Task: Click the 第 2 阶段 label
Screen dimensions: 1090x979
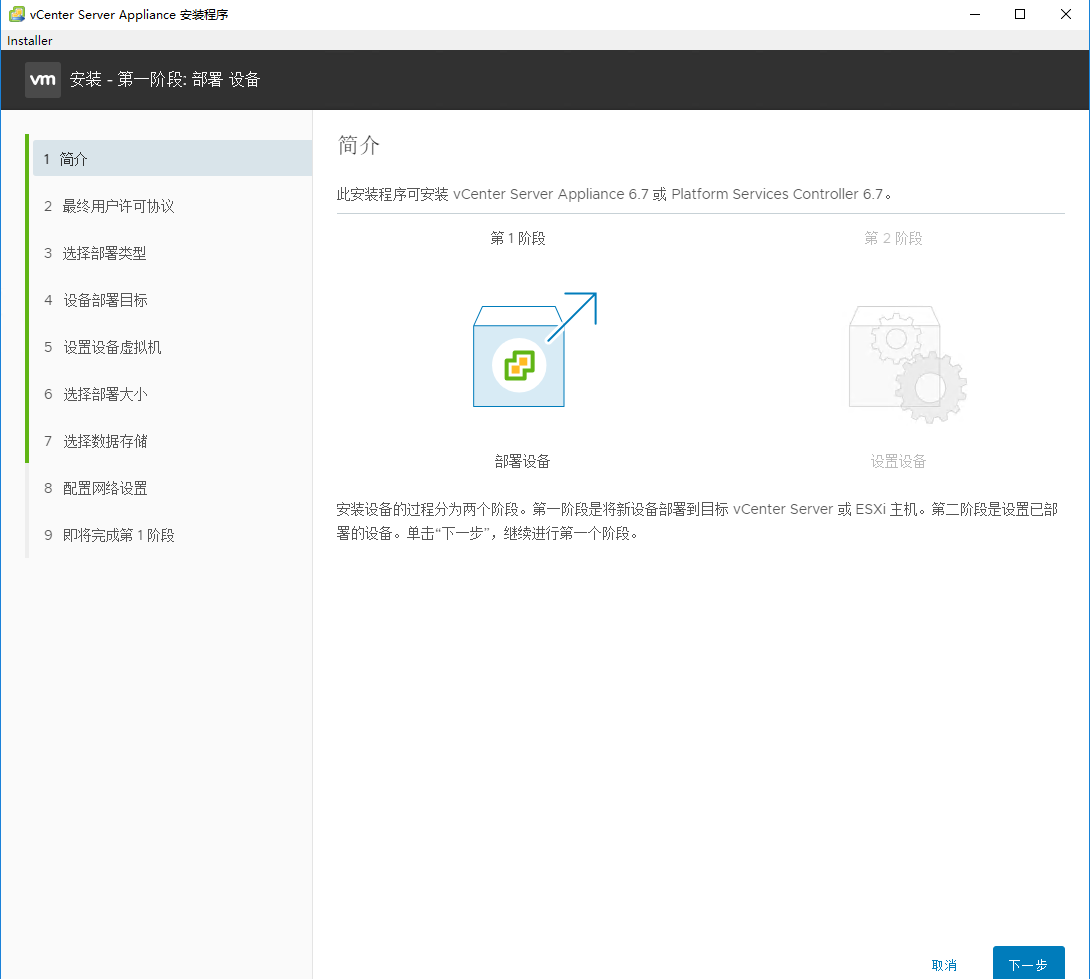Action: point(893,238)
